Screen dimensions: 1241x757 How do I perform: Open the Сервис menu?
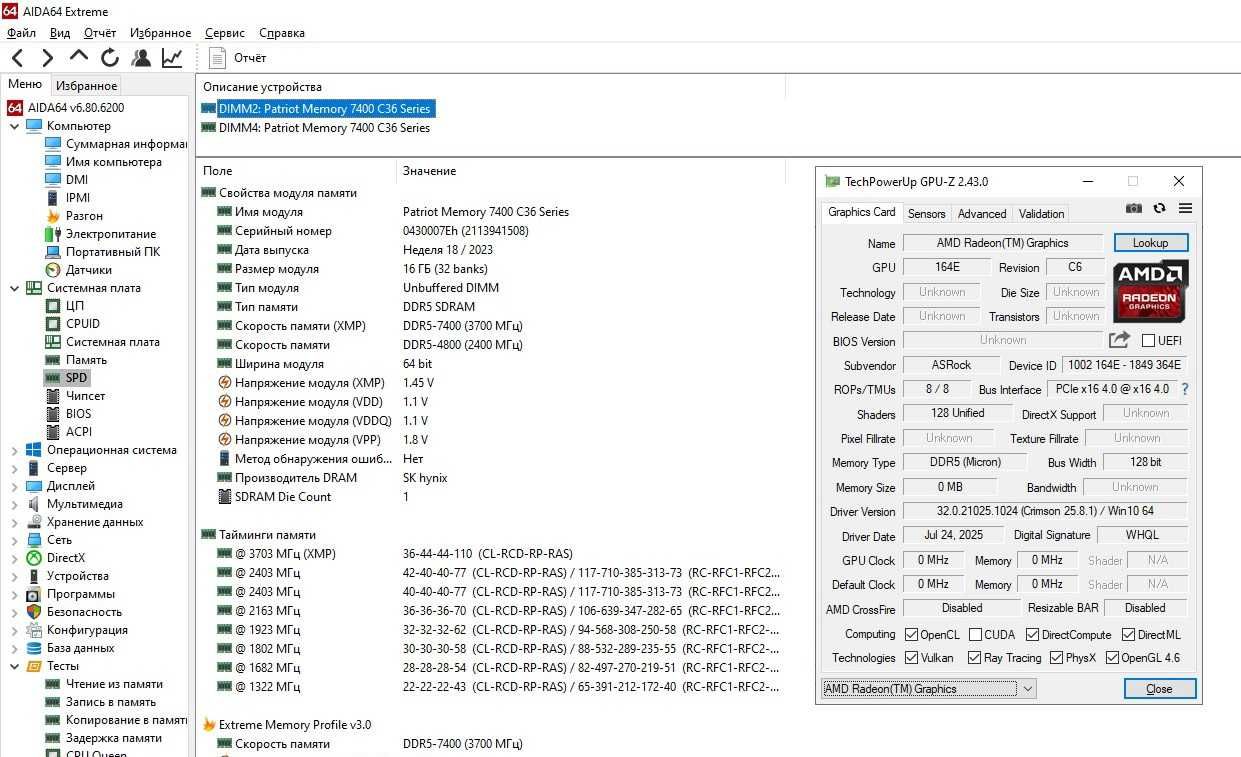(x=225, y=33)
